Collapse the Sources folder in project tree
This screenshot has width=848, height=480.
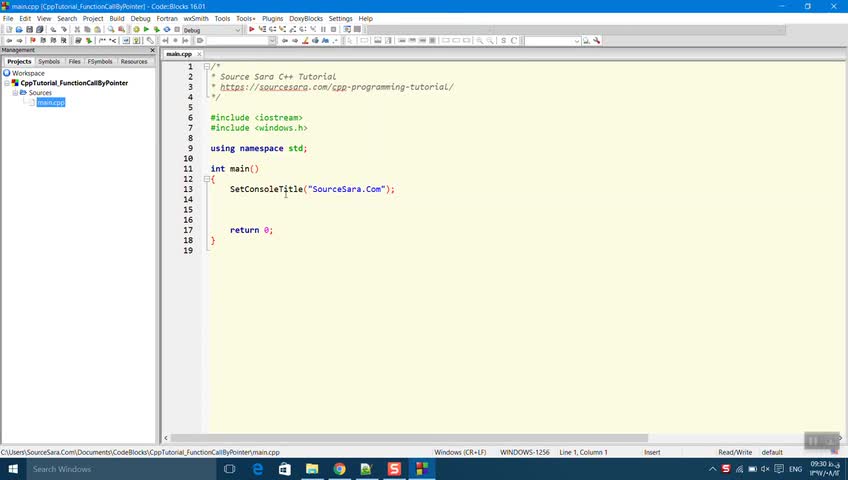tap(15, 93)
